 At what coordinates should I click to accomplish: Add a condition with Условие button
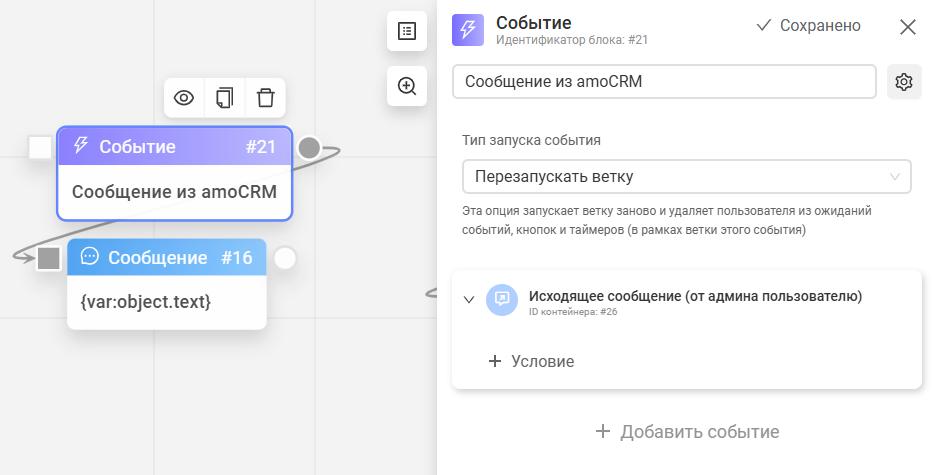pyautogui.click(x=531, y=361)
